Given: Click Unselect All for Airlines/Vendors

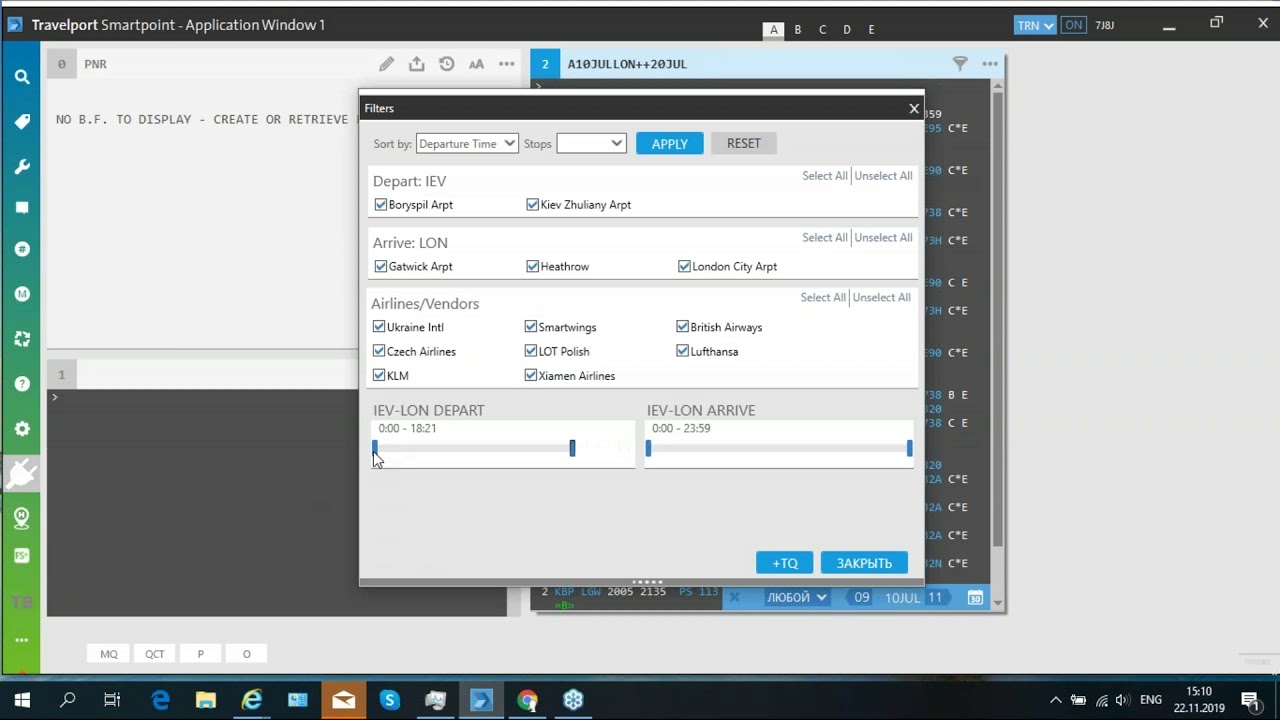Looking at the screenshot, I should click(x=881, y=298).
